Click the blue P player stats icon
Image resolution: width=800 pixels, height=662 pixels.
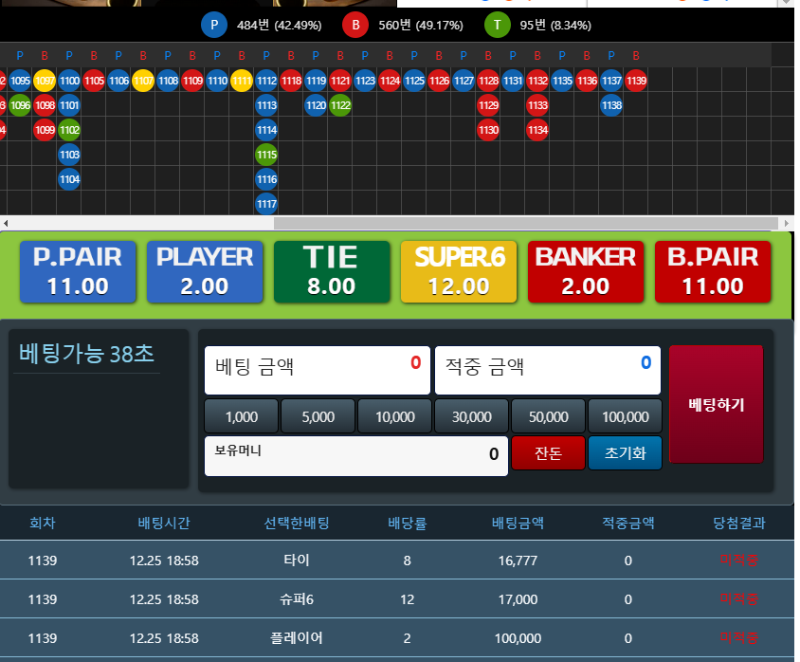tap(214, 25)
